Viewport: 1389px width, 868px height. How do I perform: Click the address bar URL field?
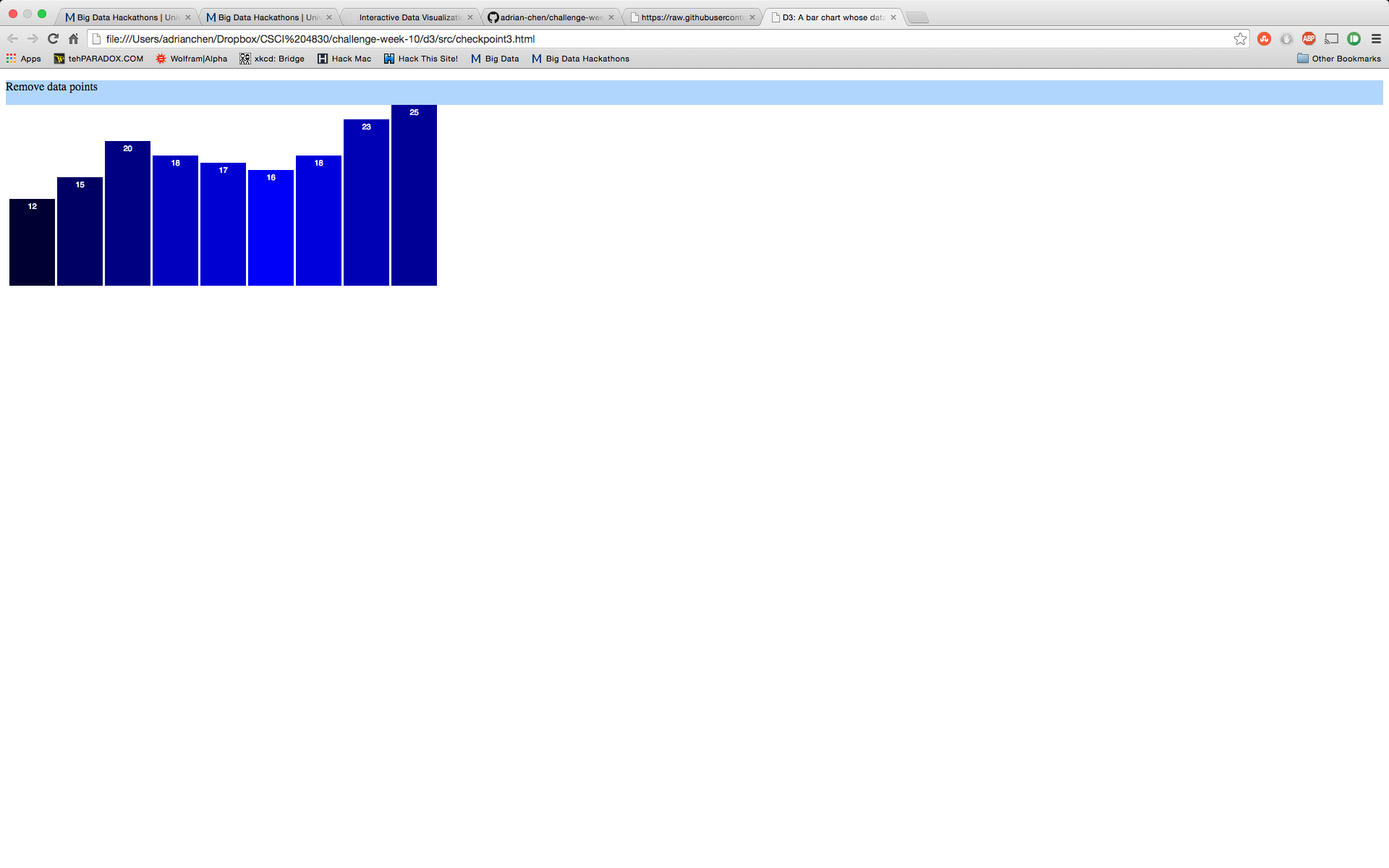tap(651, 39)
